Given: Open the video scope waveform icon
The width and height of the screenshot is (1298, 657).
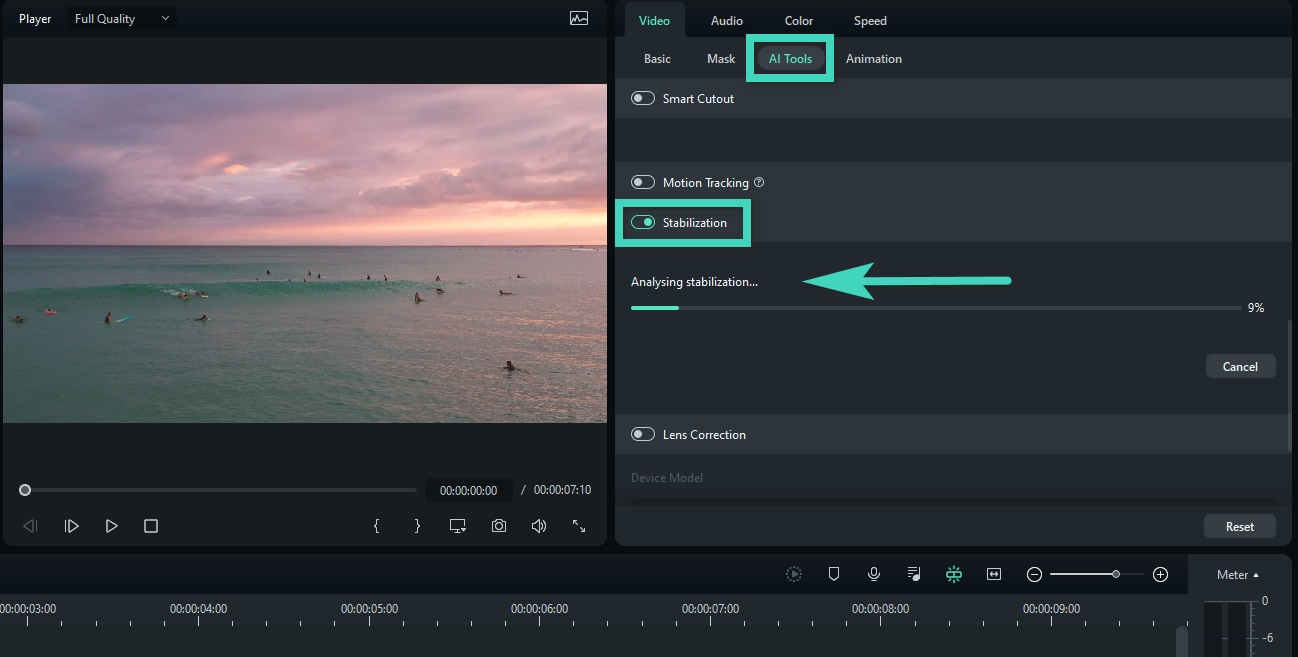Looking at the screenshot, I should click(x=579, y=18).
